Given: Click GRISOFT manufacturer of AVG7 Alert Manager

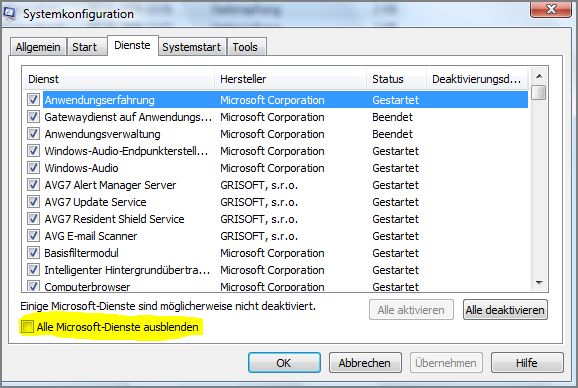Looking at the screenshot, I should [259, 185].
